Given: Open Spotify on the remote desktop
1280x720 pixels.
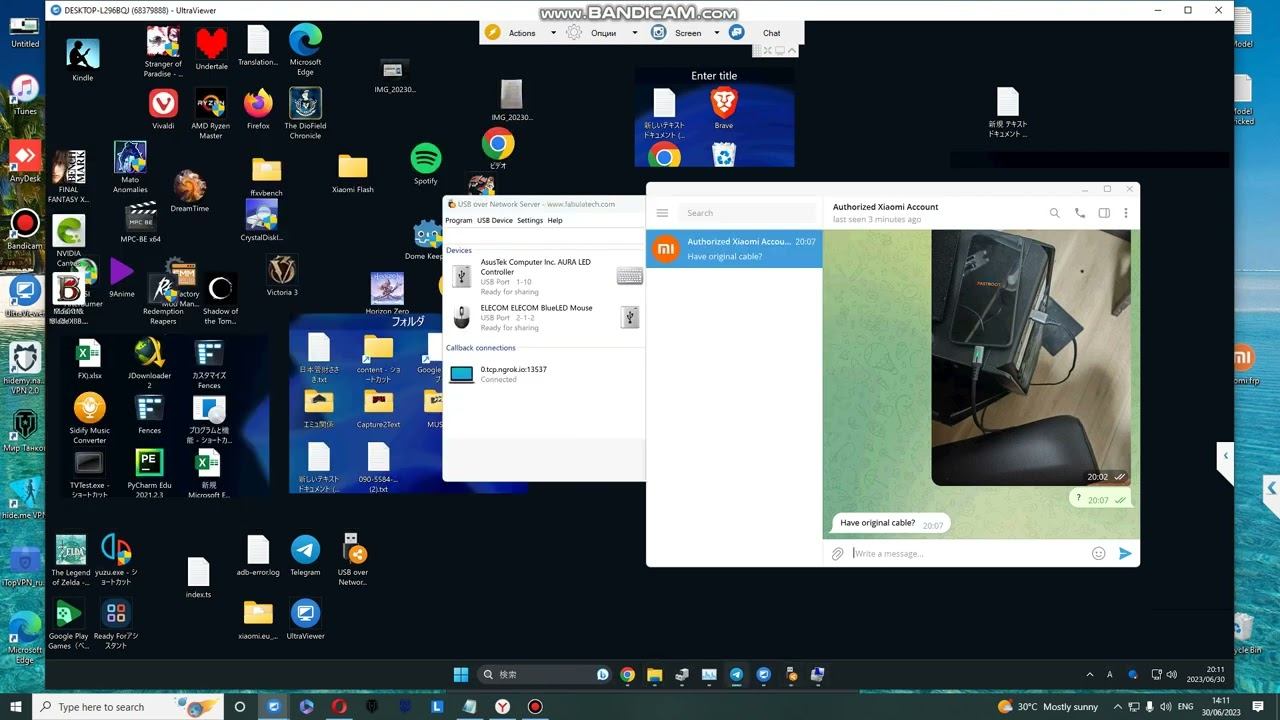Looking at the screenshot, I should click(x=426, y=164).
